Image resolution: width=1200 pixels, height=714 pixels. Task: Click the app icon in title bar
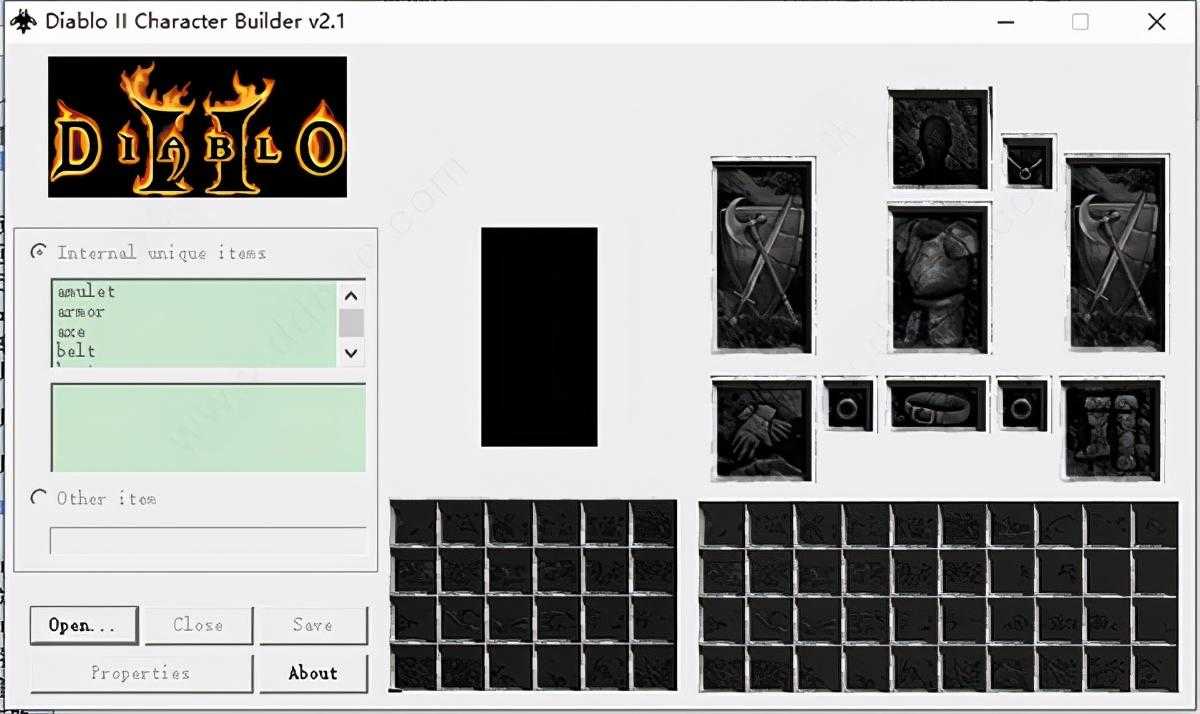(x=23, y=21)
